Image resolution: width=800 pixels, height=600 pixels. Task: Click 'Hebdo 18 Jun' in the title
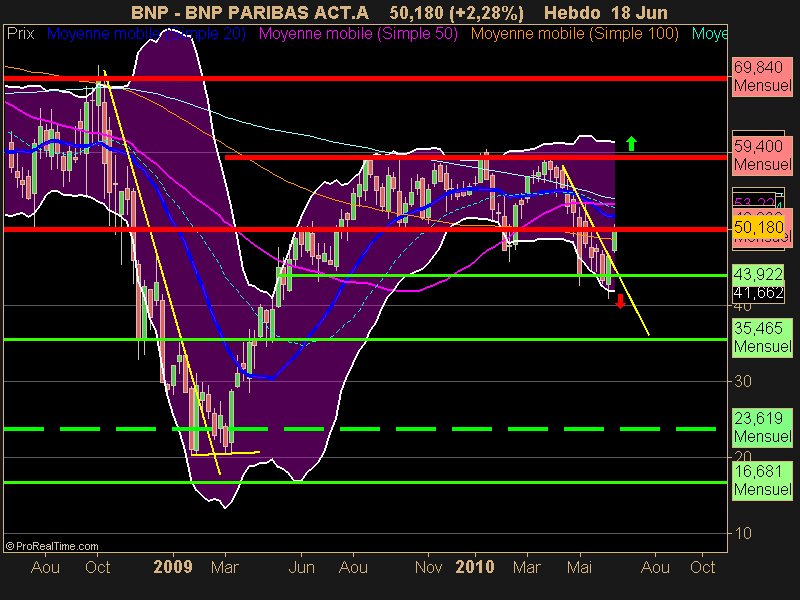click(606, 12)
